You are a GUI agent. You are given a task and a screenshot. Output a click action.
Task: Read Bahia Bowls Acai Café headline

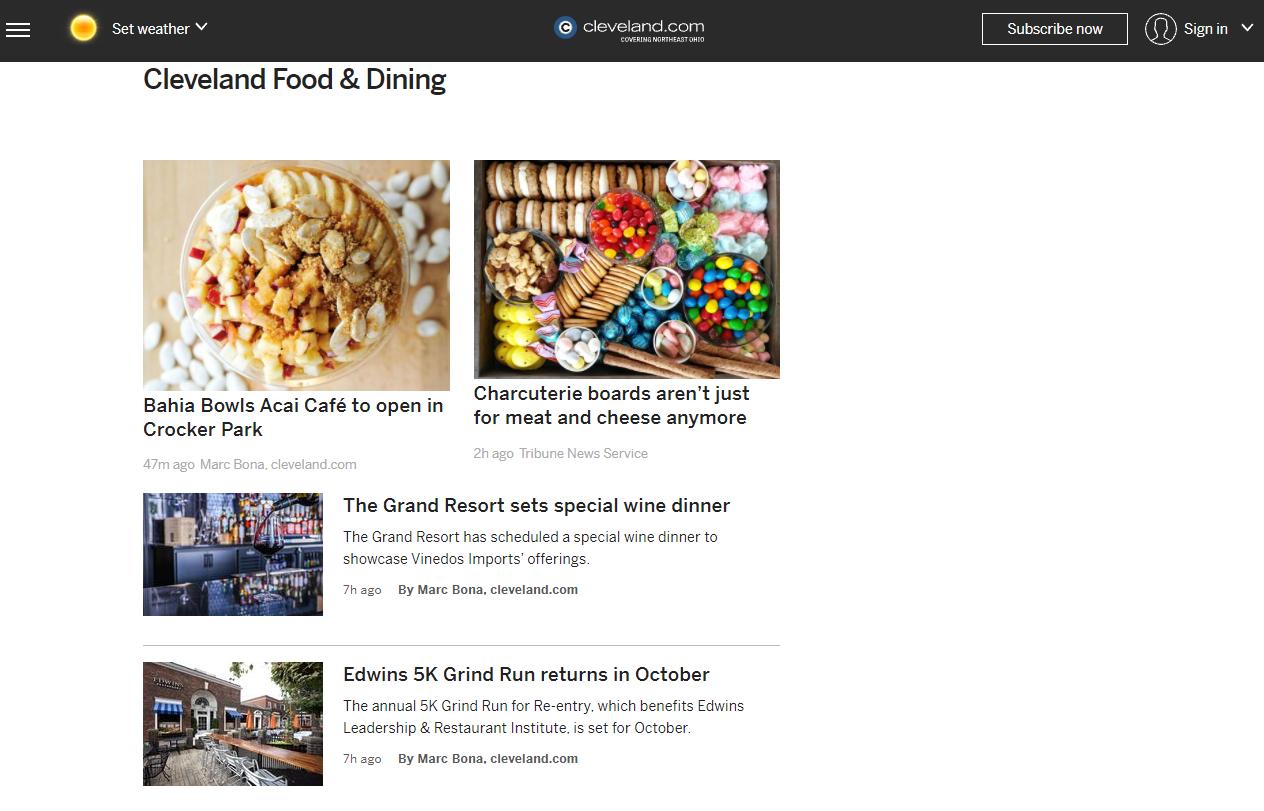[293, 417]
